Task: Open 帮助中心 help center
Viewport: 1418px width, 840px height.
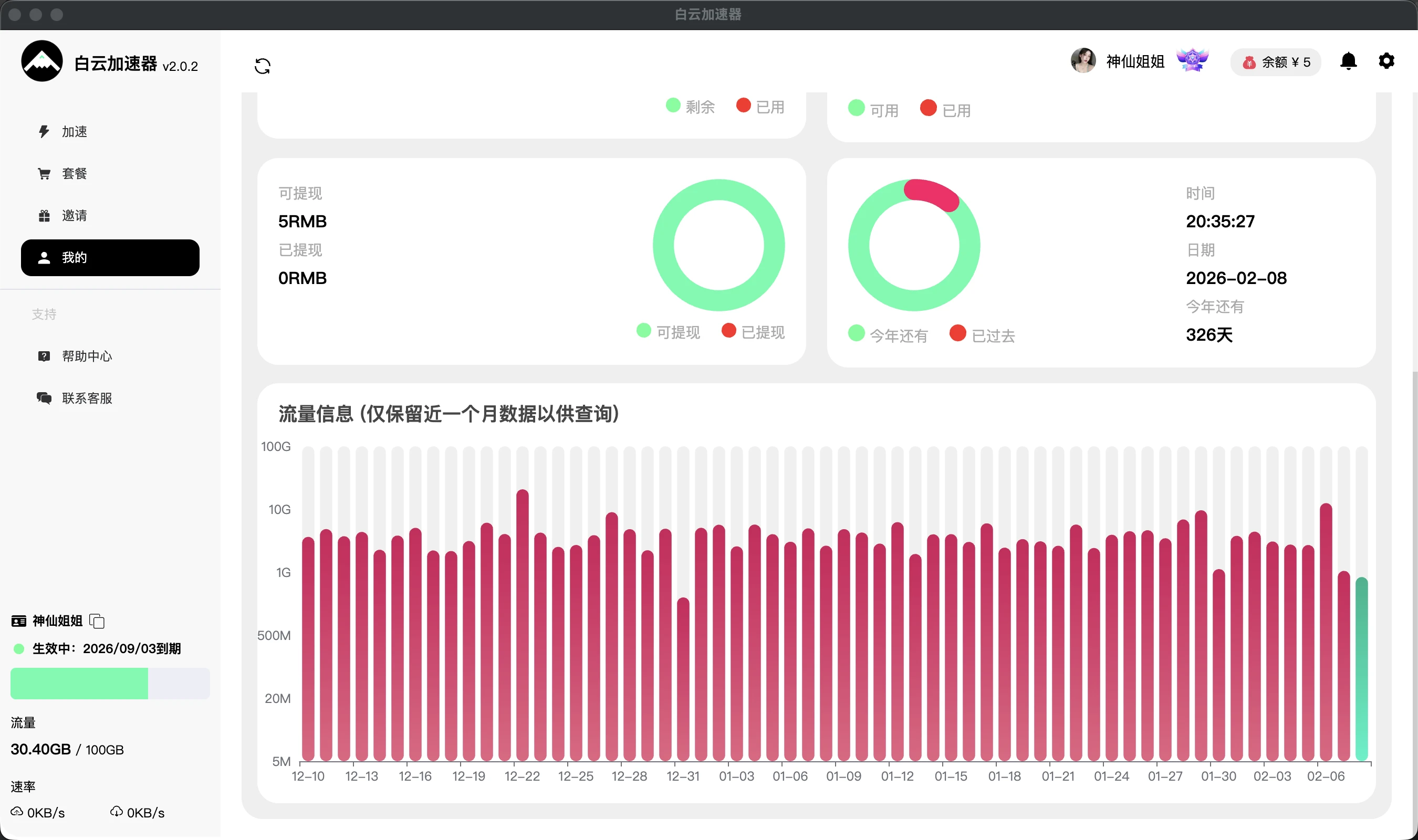Action: click(x=87, y=356)
